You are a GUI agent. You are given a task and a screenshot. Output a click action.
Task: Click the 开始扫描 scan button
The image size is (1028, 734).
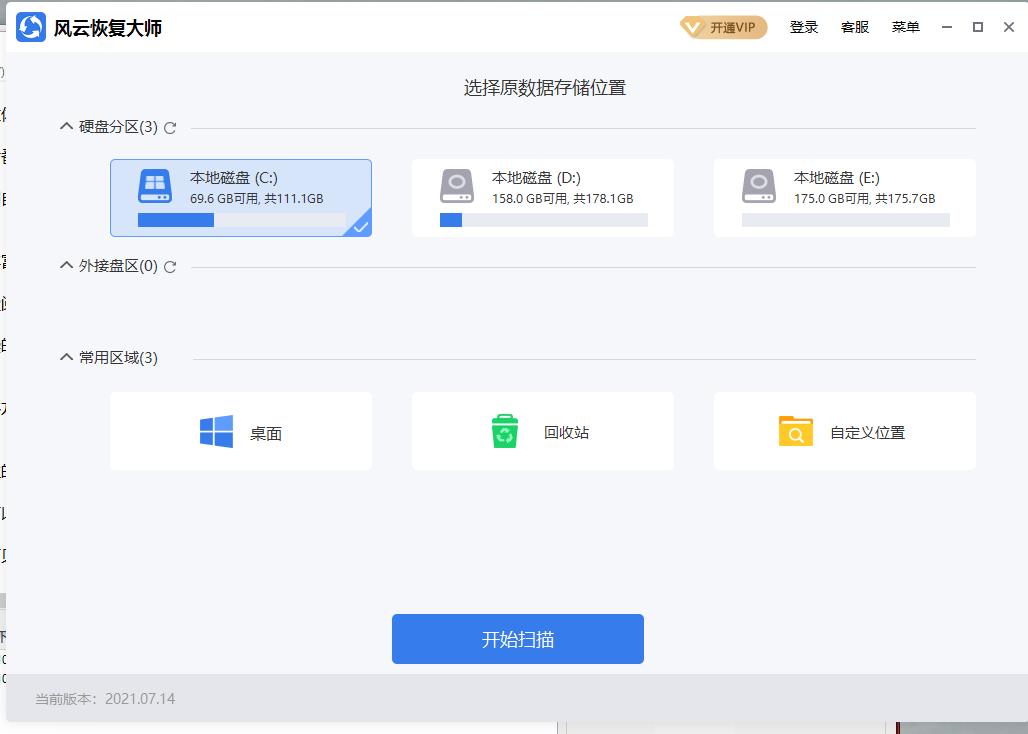517,638
